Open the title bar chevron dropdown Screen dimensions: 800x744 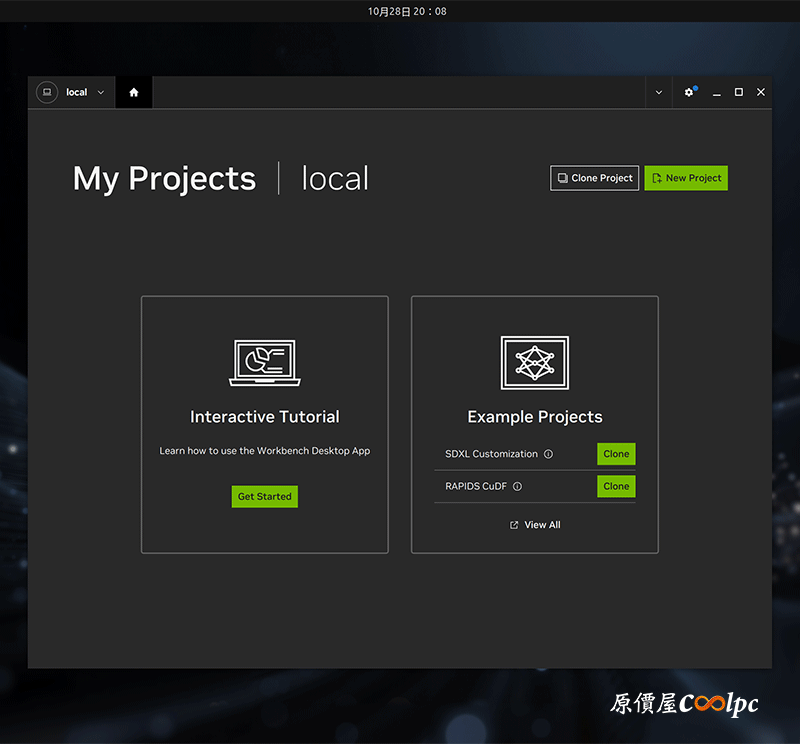(x=658, y=92)
